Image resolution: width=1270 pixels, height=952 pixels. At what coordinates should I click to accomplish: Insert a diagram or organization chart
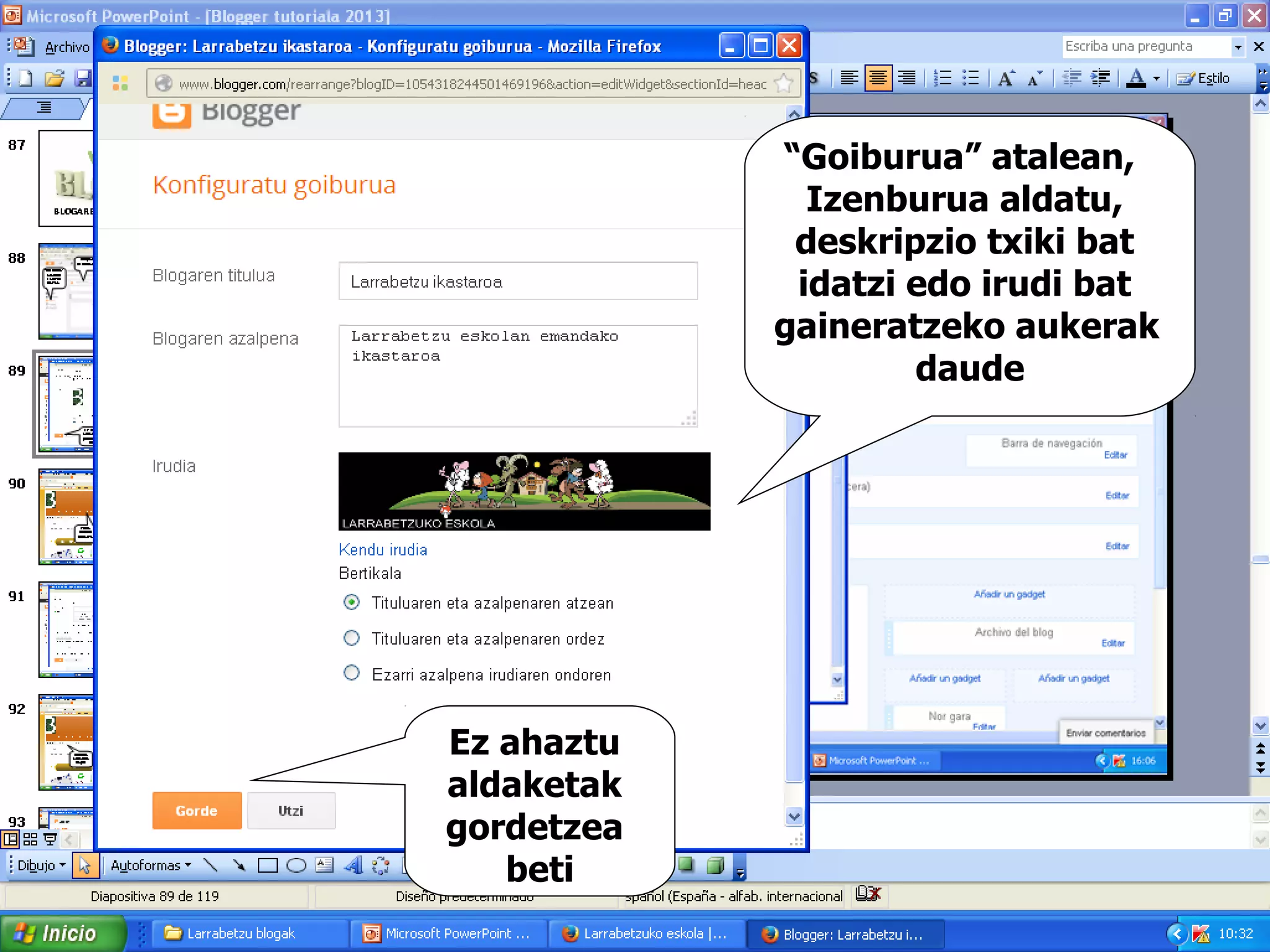tap(381, 865)
